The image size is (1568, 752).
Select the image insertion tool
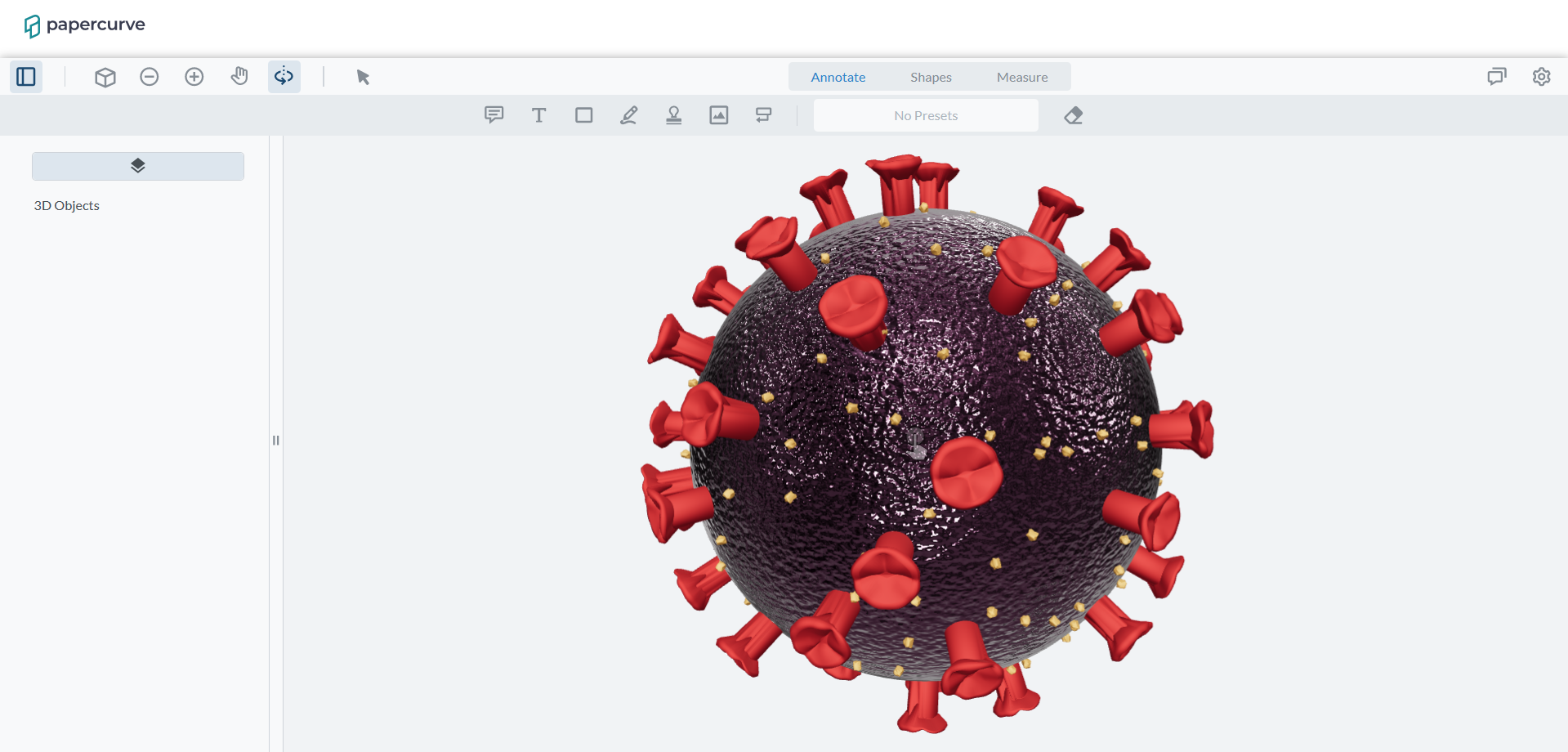pyautogui.click(x=718, y=114)
